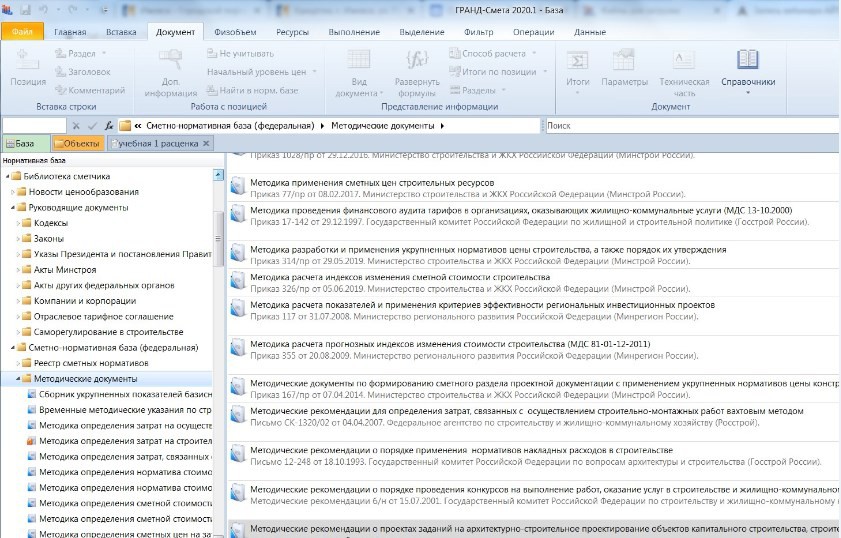Toggle the Не учитывать option
The width and height of the screenshot is (841, 538).
coord(240,54)
